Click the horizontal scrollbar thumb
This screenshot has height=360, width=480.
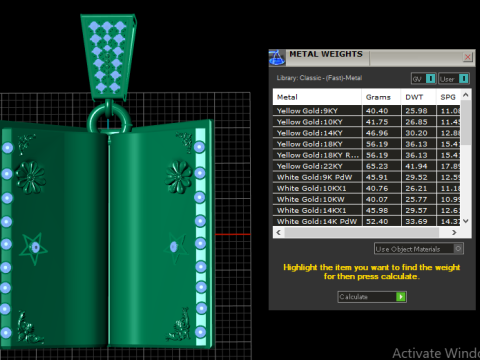362,232
